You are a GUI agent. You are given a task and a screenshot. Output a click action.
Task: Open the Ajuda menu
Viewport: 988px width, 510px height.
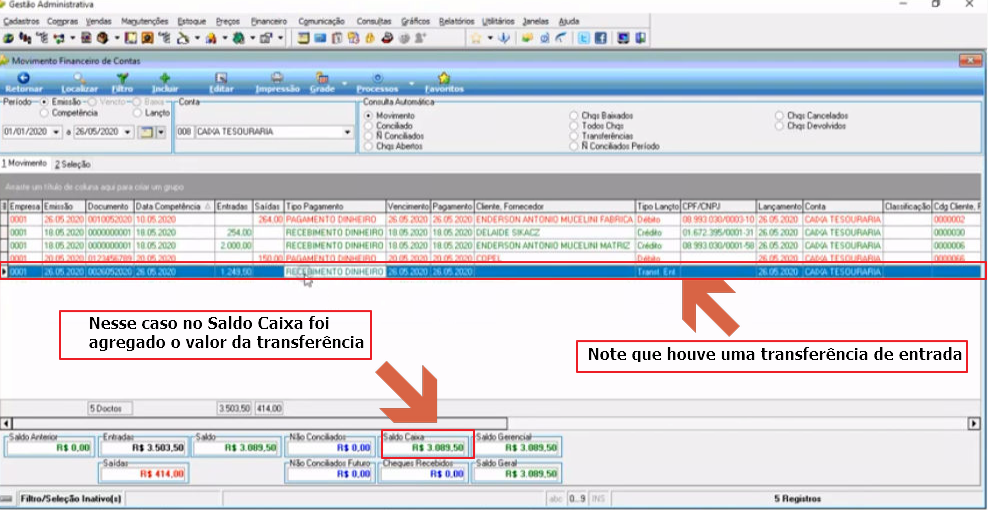point(569,21)
